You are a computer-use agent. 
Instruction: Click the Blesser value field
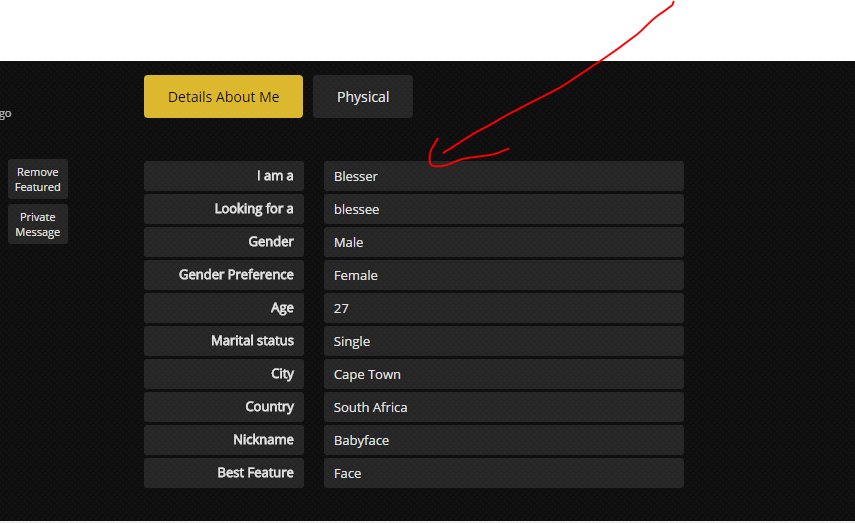(x=503, y=176)
